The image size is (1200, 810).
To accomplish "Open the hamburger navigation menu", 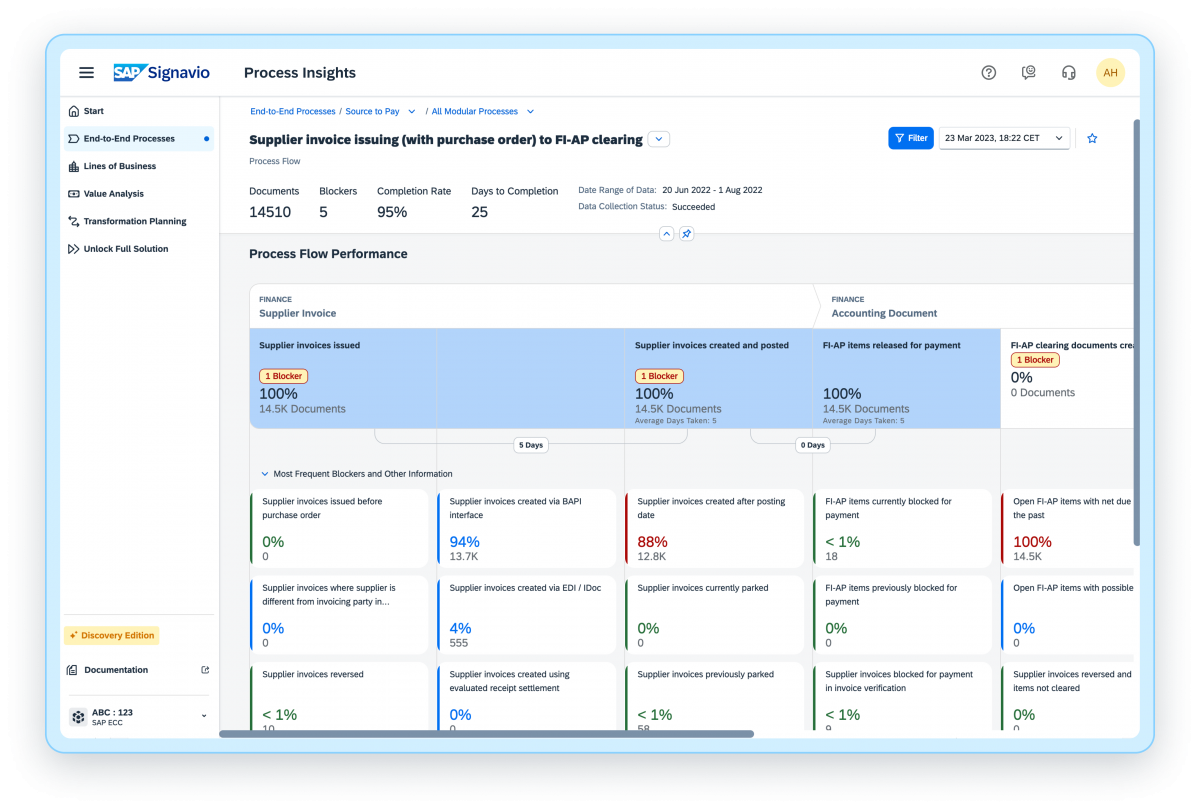I will click(86, 72).
